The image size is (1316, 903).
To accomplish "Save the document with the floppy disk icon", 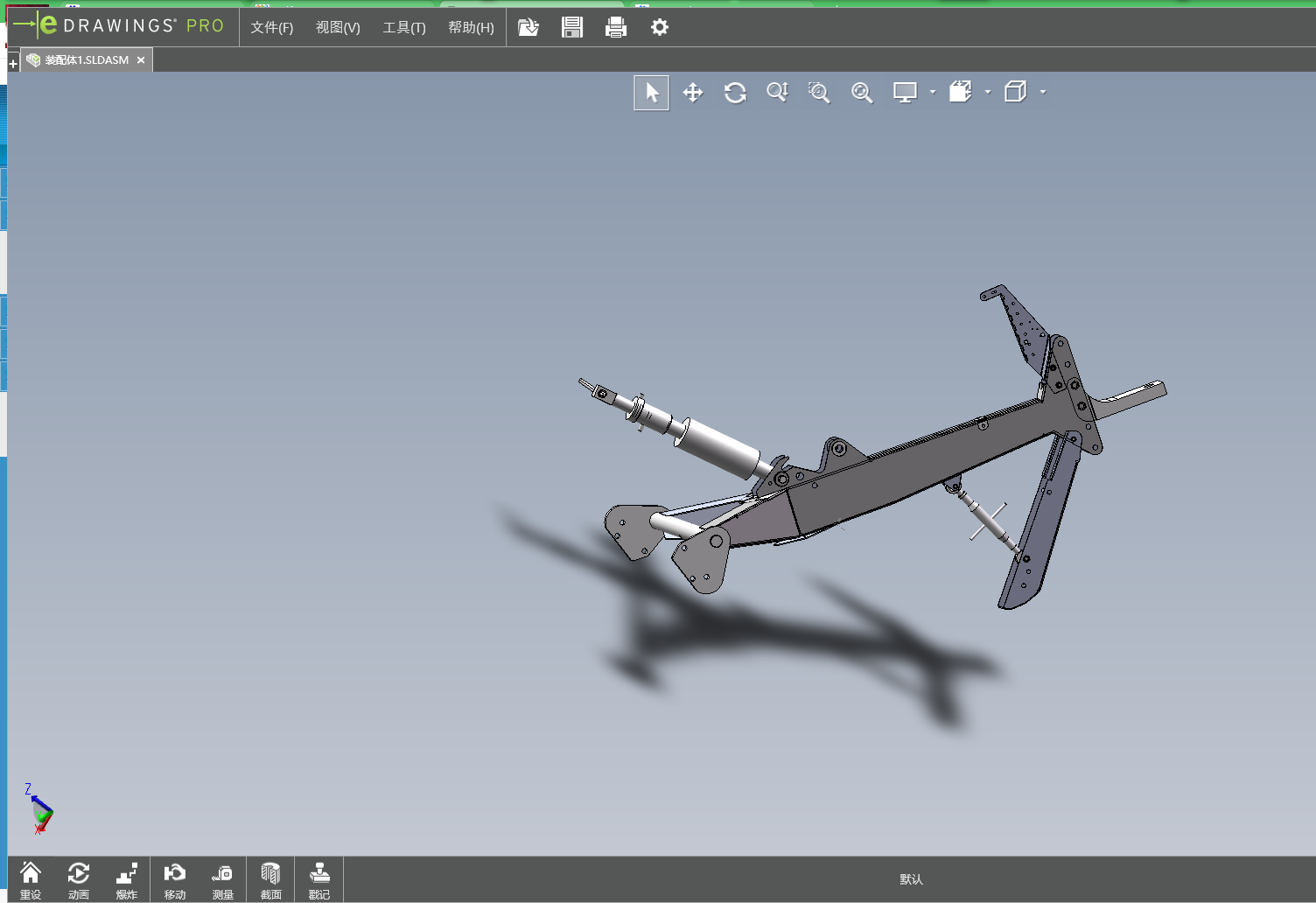I will point(572,27).
